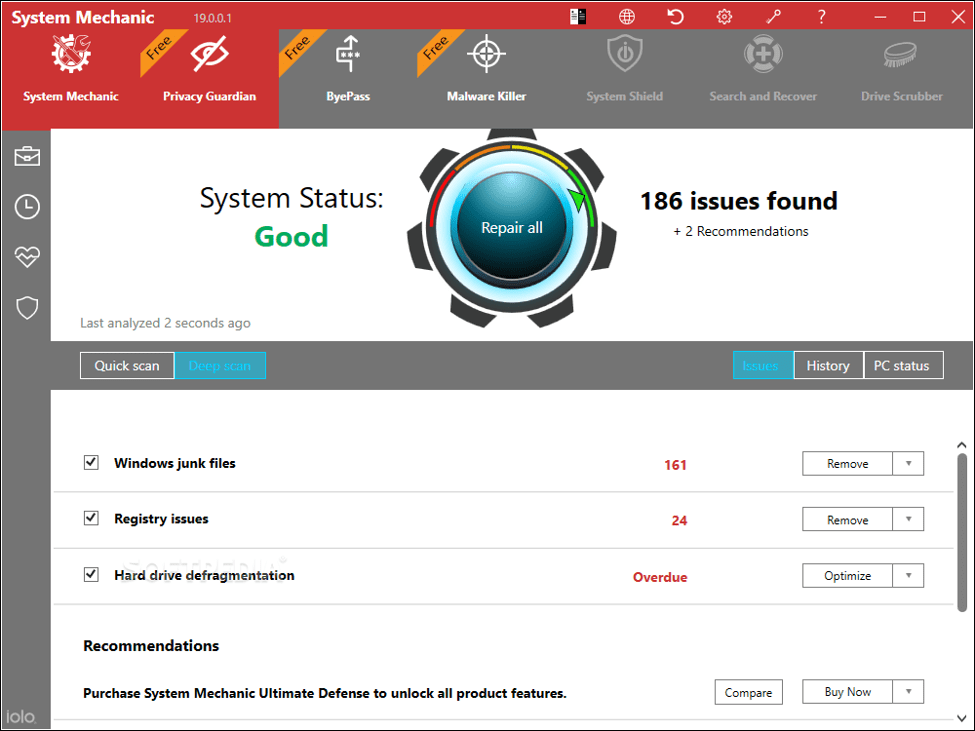975x731 pixels.
Task: Expand the Buy Now dropdown arrow
Action: [x=908, y=692]
